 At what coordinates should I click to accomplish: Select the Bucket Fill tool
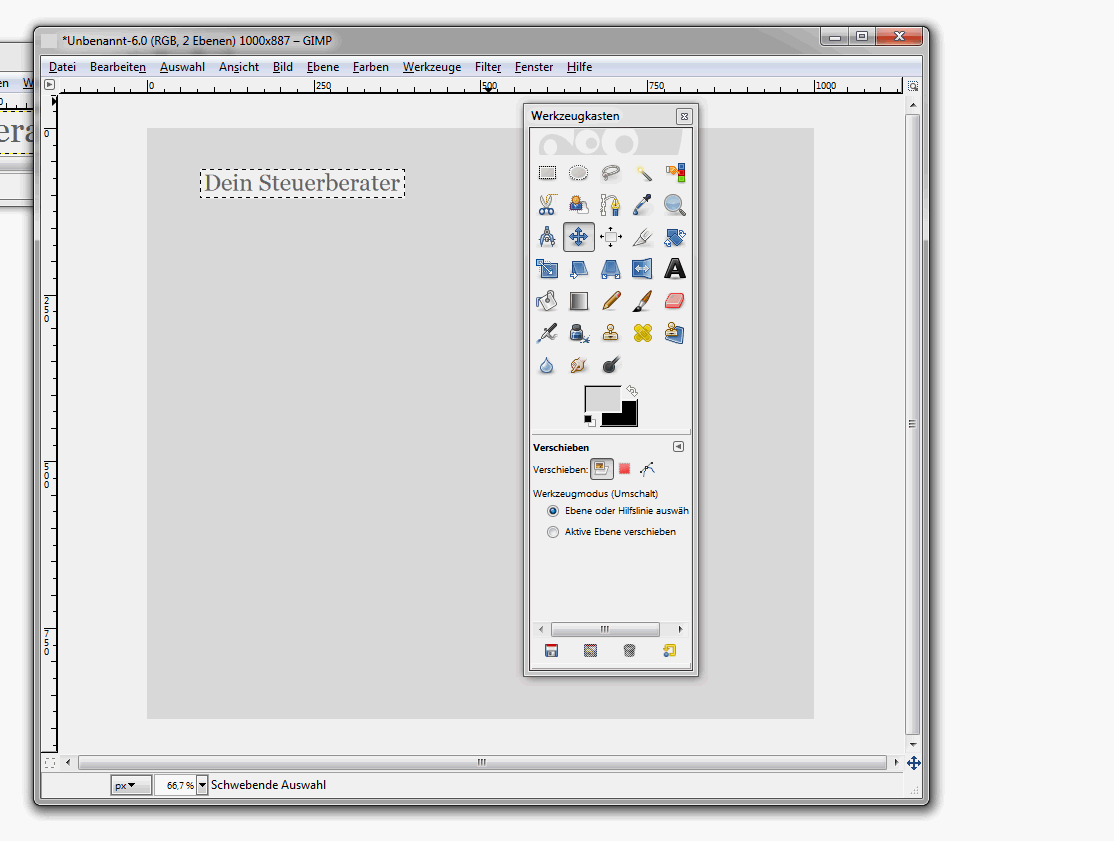tap(547, 301)
